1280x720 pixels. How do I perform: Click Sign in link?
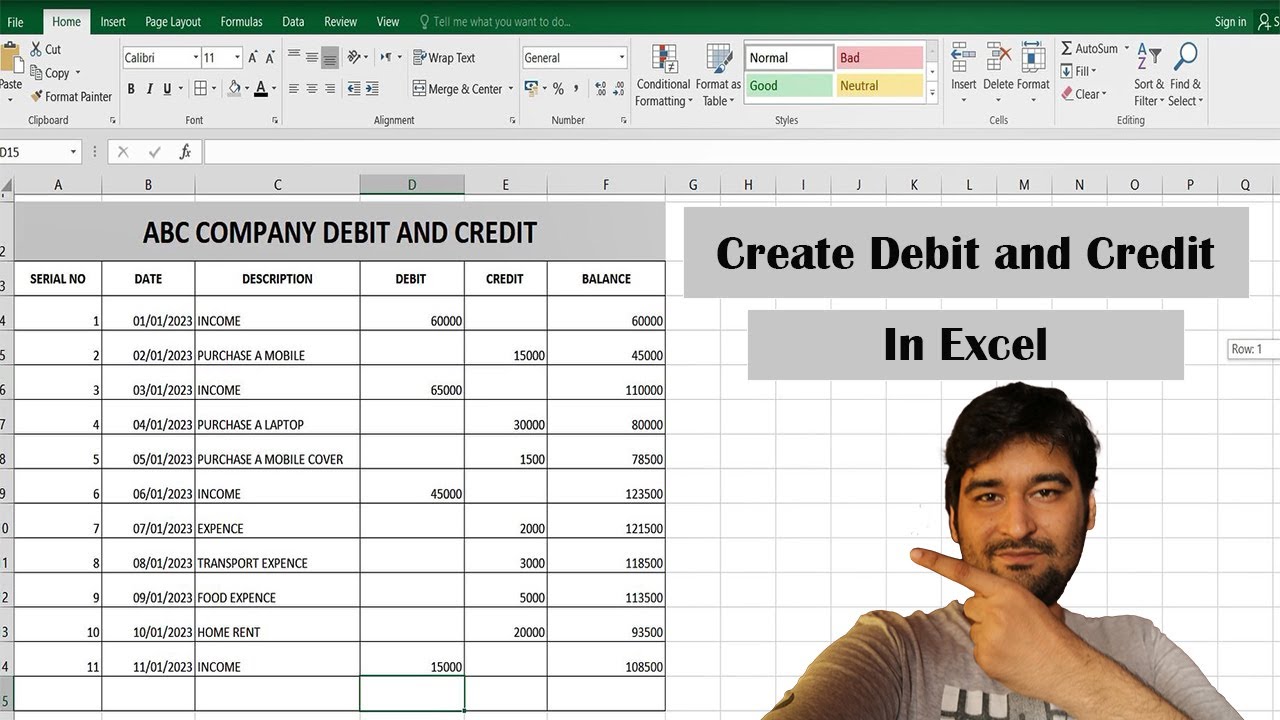coord(1230,22)
